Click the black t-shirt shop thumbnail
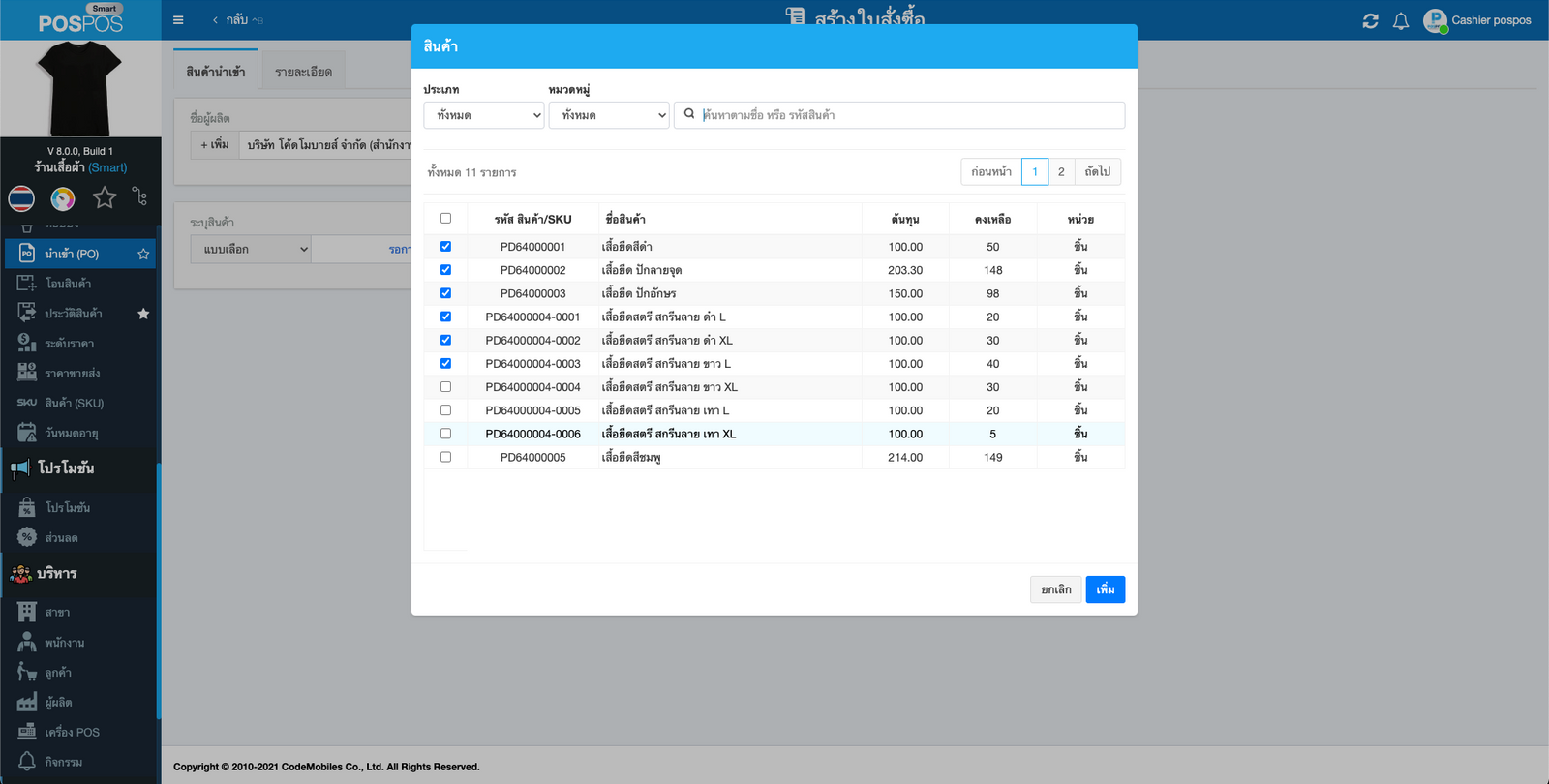The width and height of the screenshot is (1549, 784). click(79, 88)
